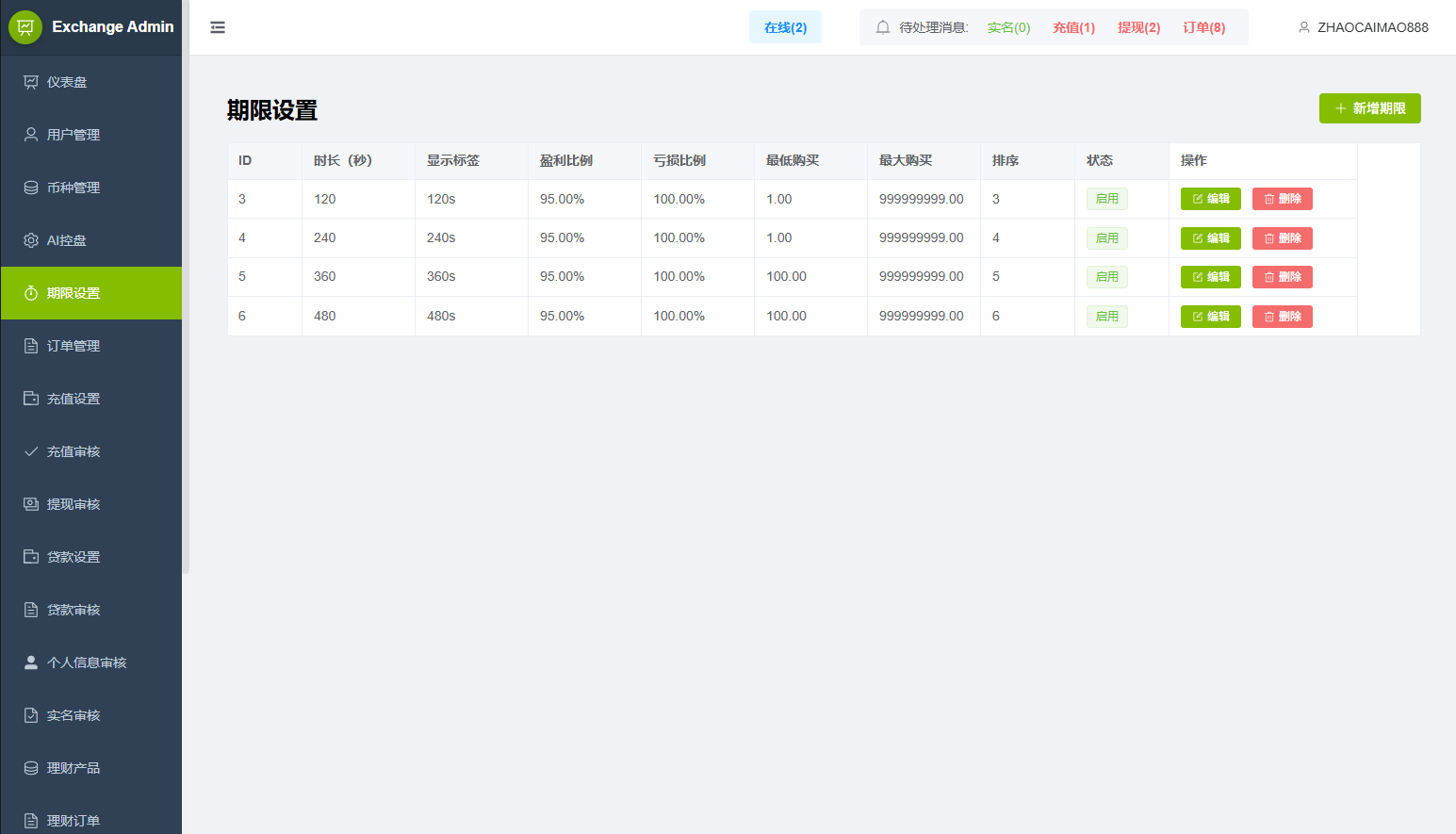Edit the 120s period row

[x=1210, y=199]
